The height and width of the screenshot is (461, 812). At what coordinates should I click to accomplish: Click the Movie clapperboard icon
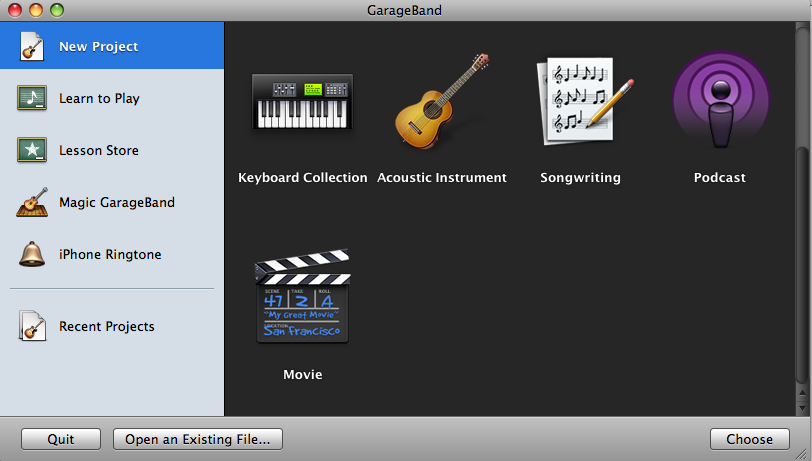pos(302,296)
